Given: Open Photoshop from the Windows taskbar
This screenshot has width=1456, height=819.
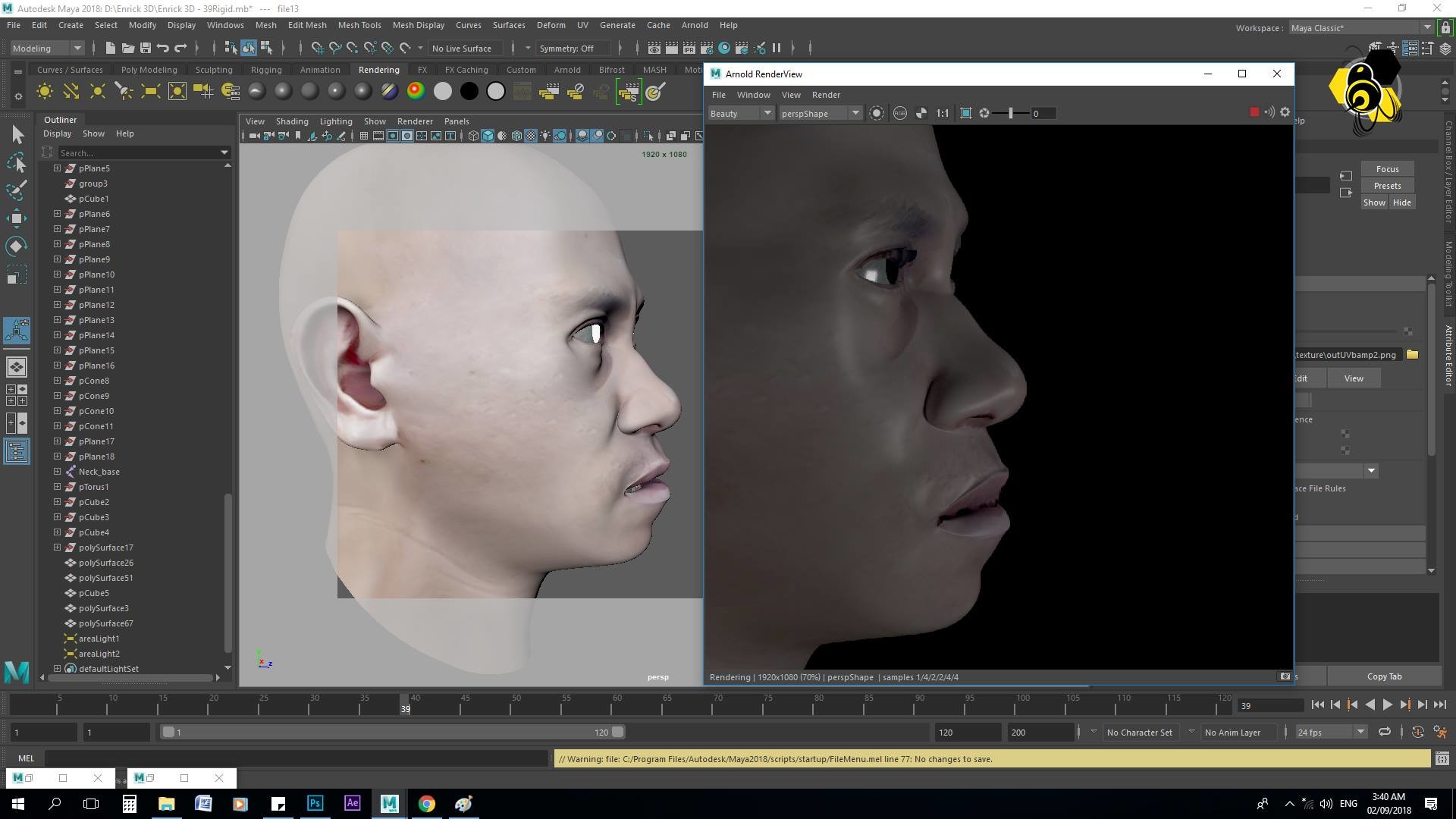Looking at the screenshot, I should (x=315, y=803).
